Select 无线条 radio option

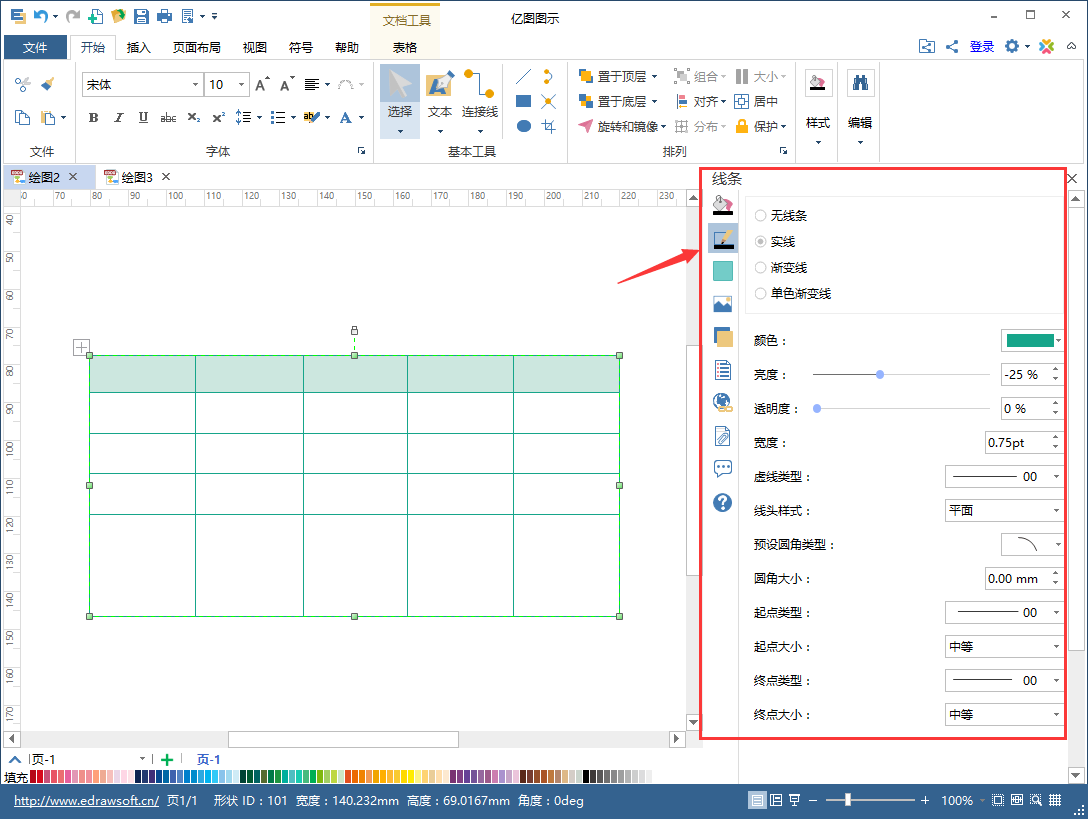tap(781, 216)
